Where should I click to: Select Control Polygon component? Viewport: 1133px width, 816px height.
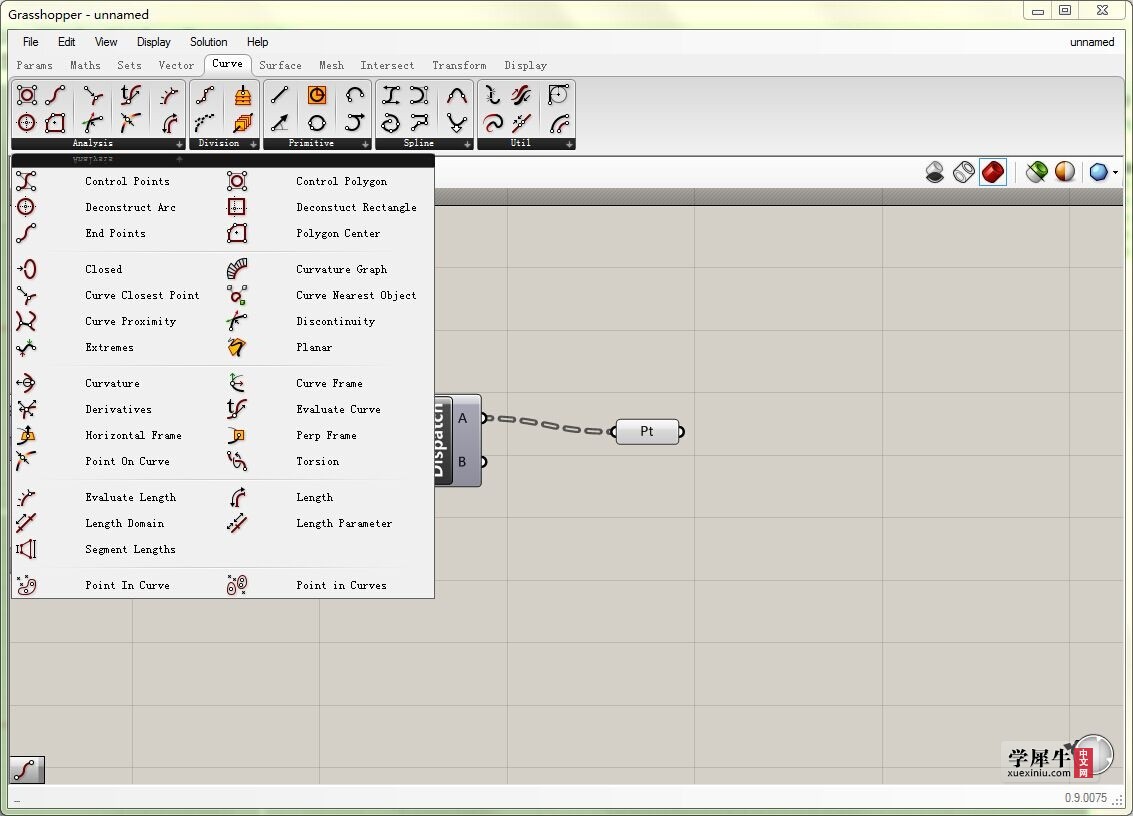(329, 181)
